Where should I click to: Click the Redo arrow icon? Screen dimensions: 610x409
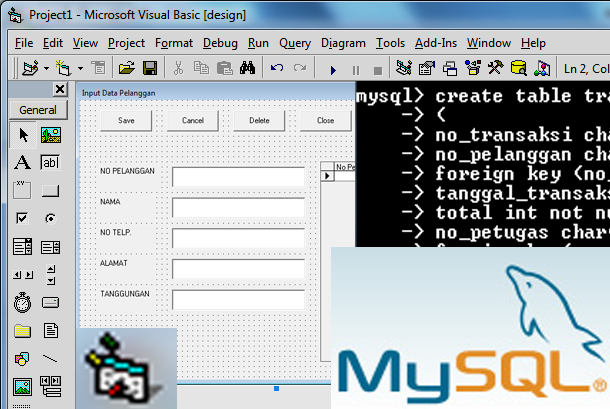pyautogui.click(x=300, y=68)
